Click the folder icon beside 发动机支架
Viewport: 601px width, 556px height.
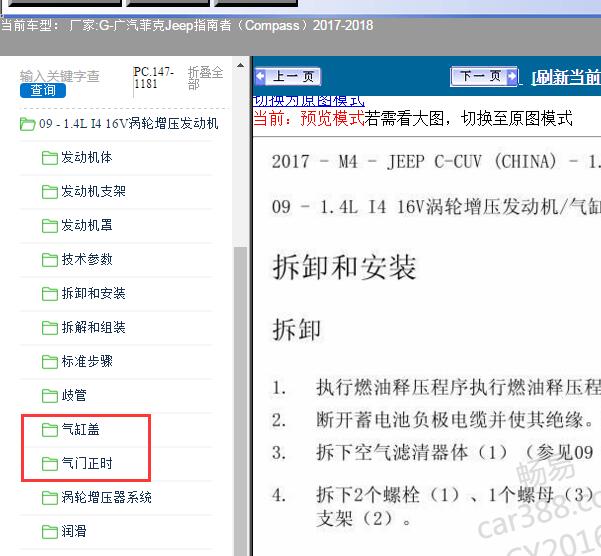tap(49, 192)
